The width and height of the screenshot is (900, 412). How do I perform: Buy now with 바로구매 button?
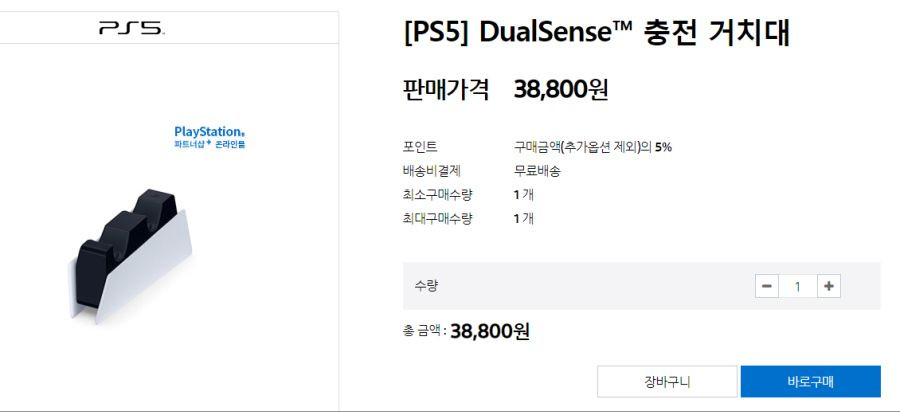810,382
